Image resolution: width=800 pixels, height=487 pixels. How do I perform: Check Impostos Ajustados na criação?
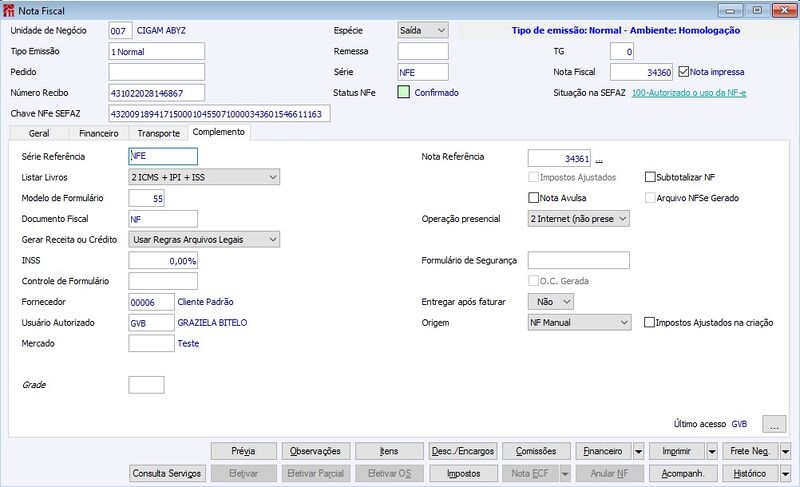[x=649, y=322]
